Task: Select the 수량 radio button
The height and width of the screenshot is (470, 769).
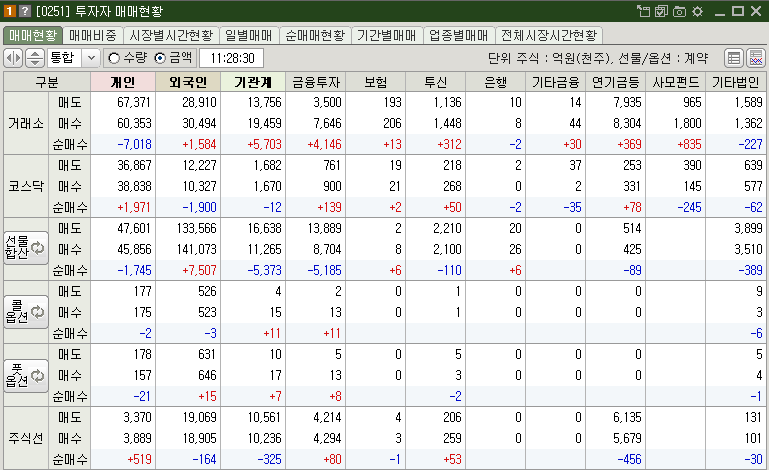Action: [114, 58]
